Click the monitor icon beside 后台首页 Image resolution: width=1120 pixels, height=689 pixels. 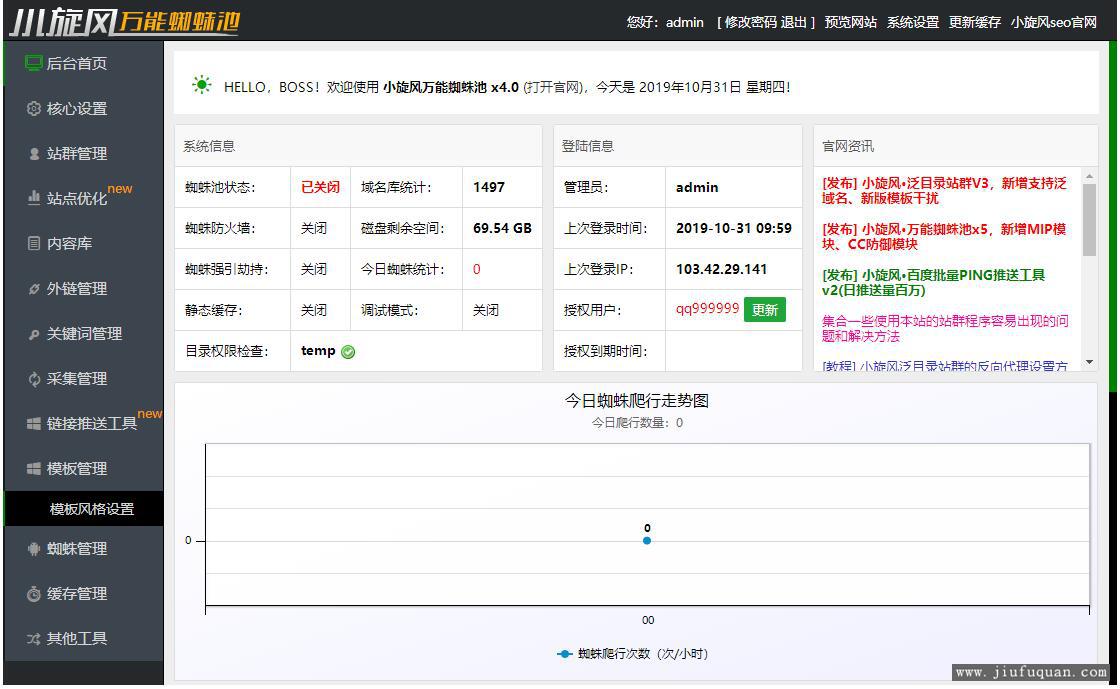tap(34, 63)
